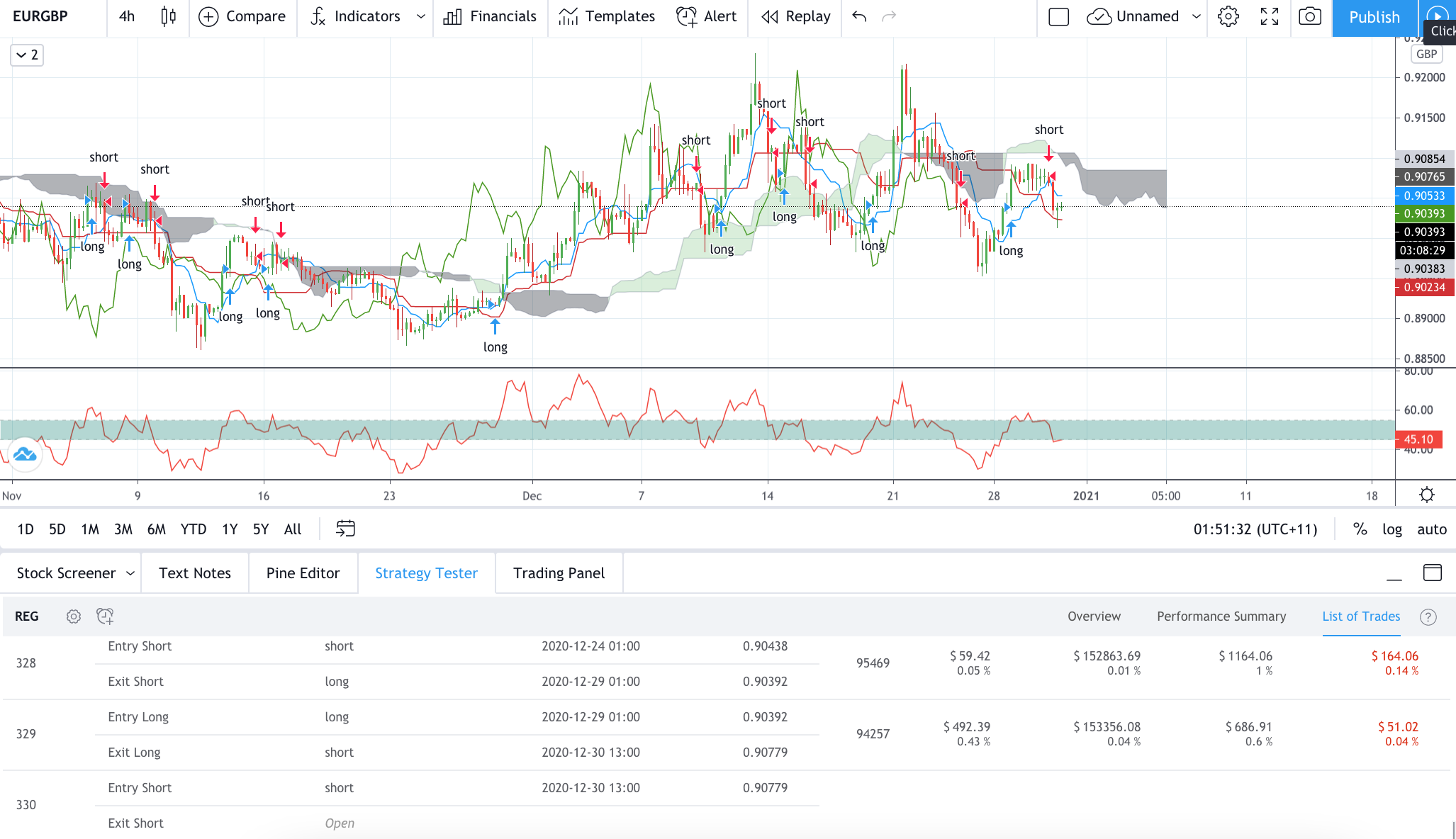Click trade 328 entry date 2020-12-24 01:00

click(x=590, y=646)
